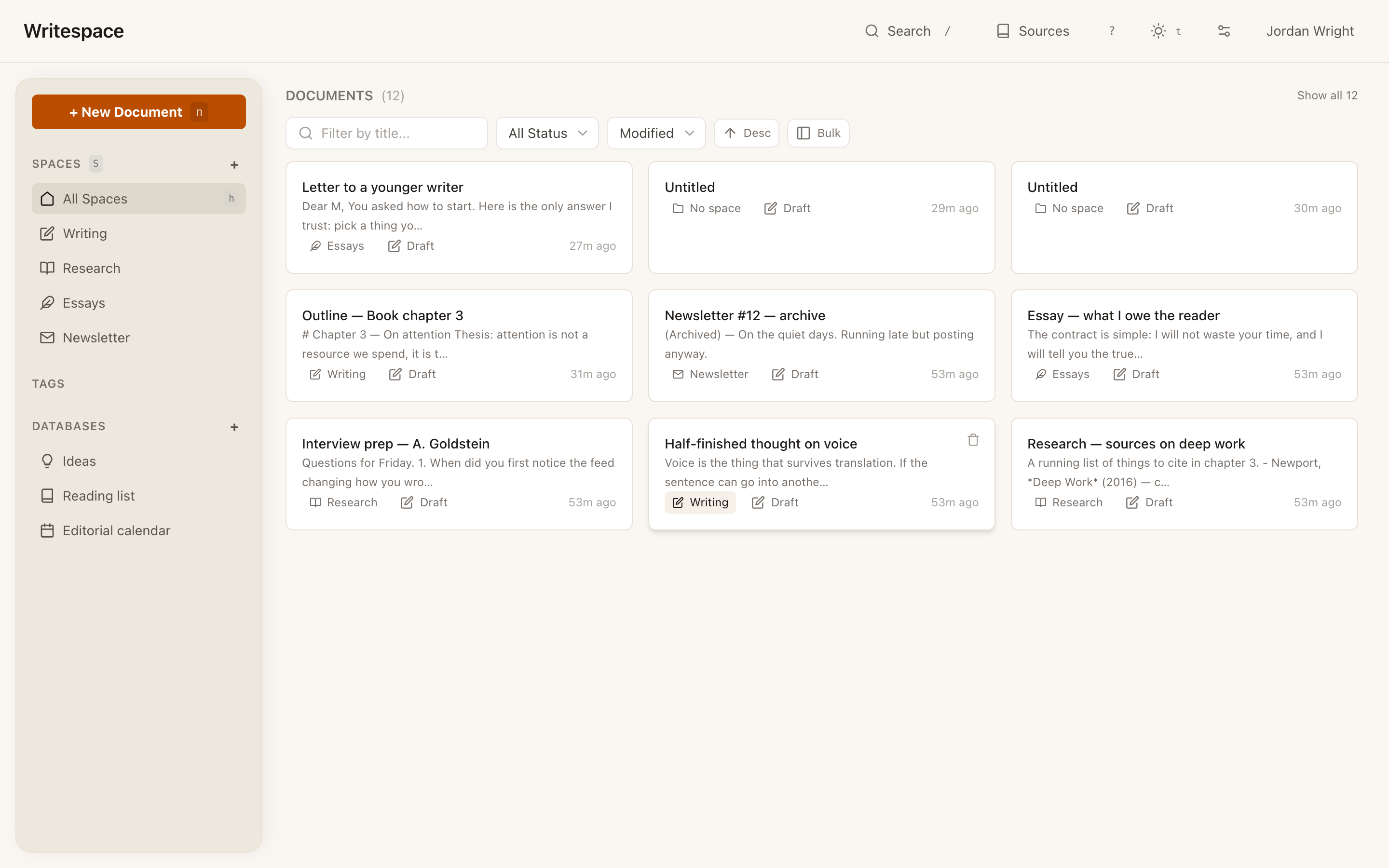This screenshot has height=868, width=1389.
Task: Switch sort direction to ascending
Action: click(746, 133)
